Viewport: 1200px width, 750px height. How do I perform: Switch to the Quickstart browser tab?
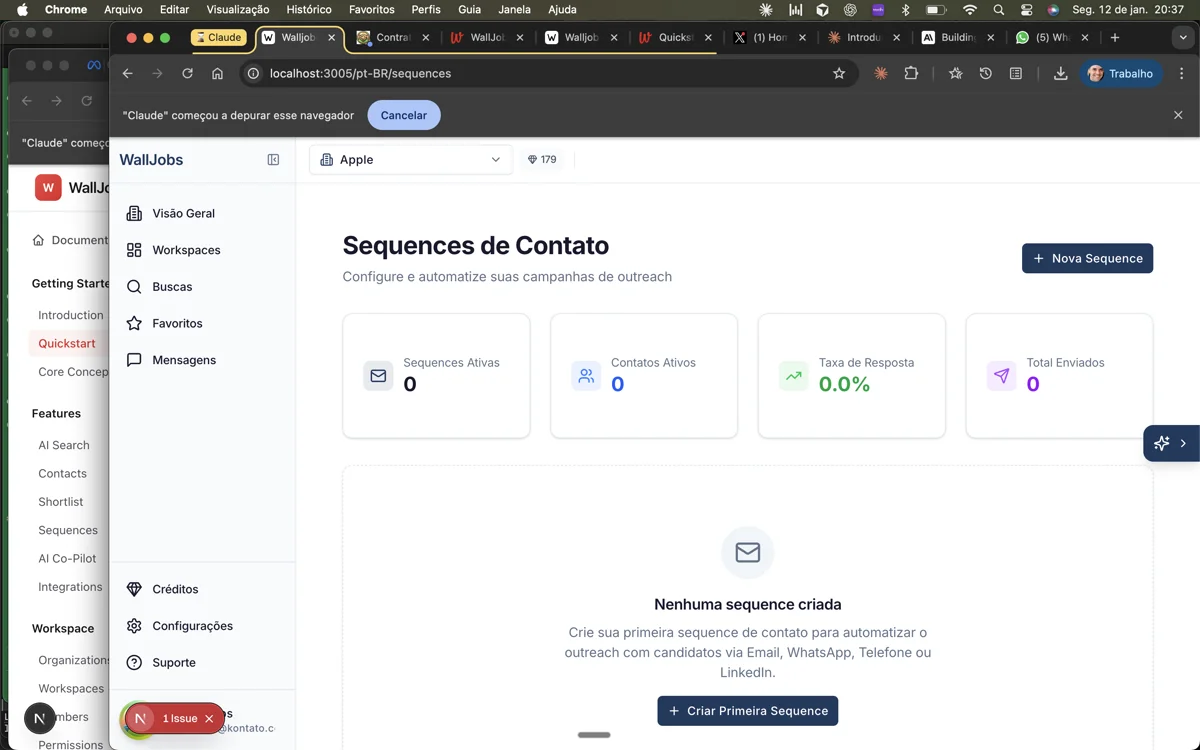pyautogui.click(x=674, y=37)
